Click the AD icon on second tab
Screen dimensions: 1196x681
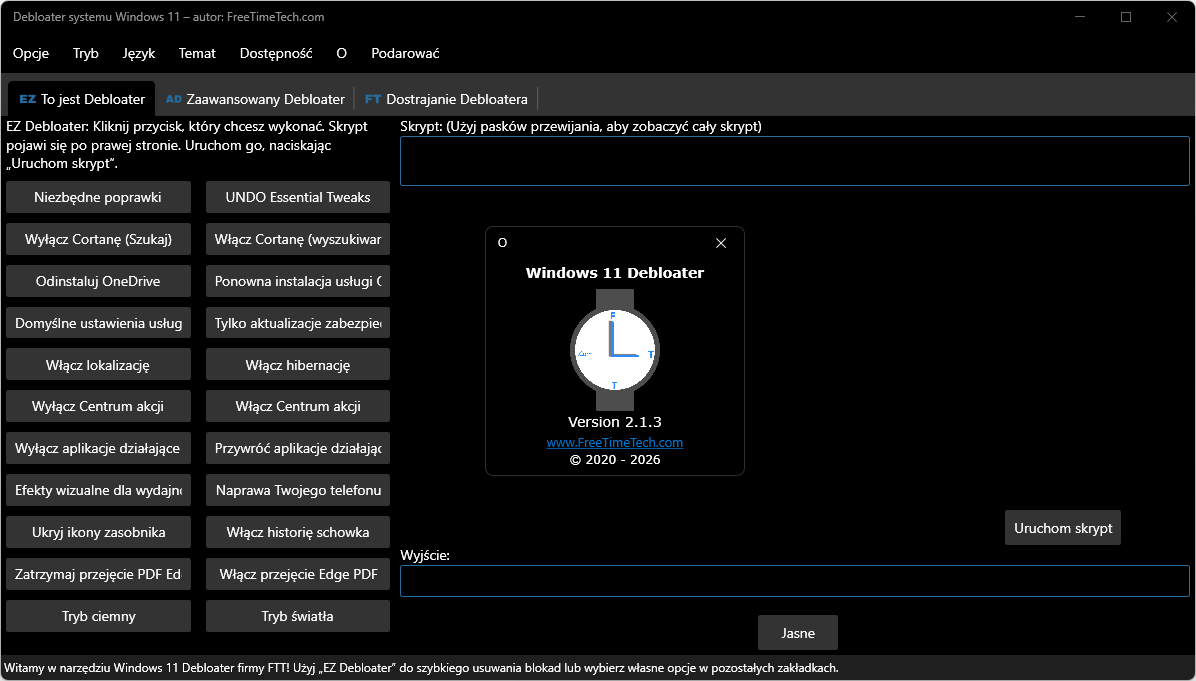(x=174, y=100)
